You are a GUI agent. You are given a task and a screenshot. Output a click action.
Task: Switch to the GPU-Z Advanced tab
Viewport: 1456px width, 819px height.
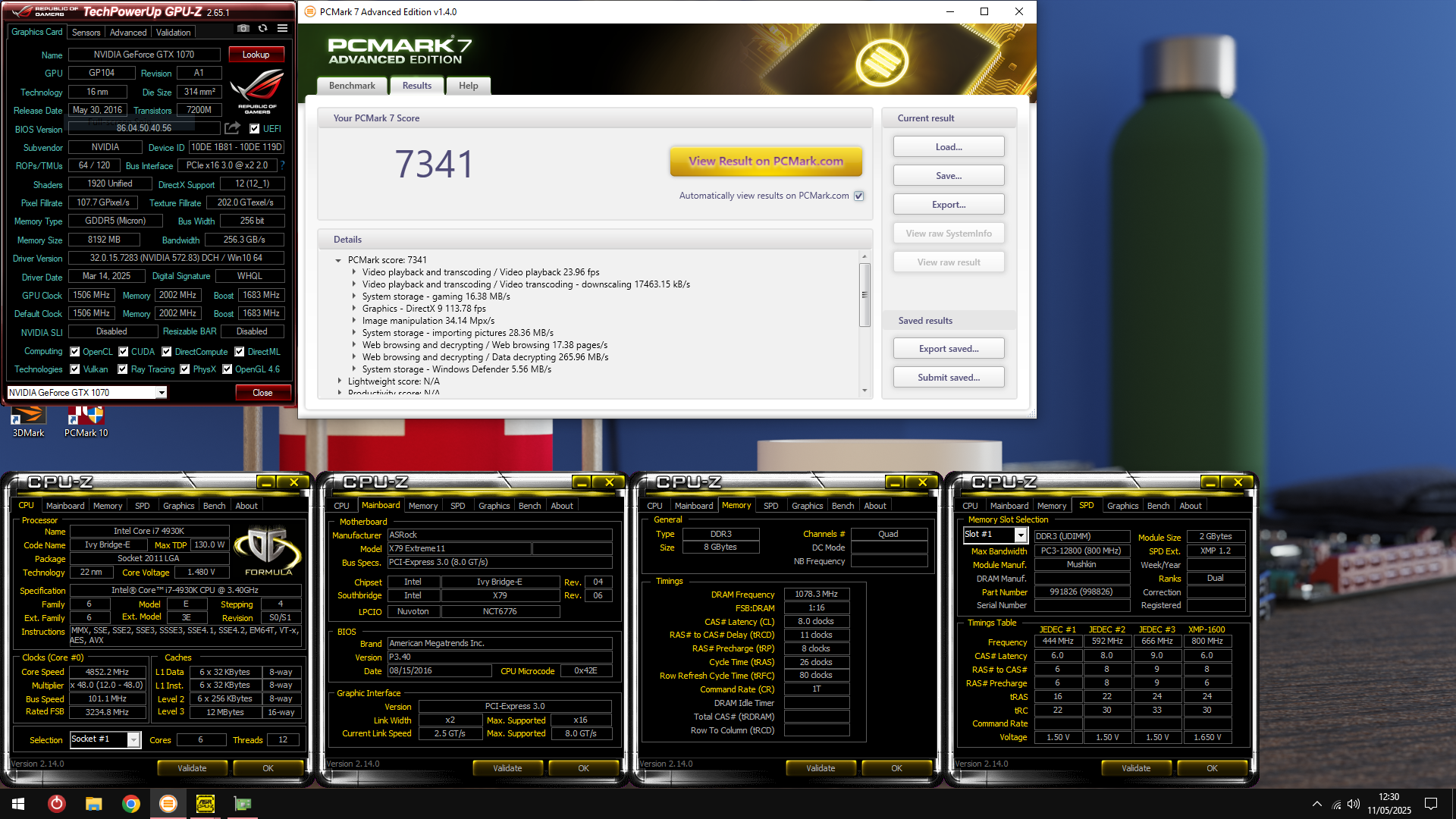128,33
